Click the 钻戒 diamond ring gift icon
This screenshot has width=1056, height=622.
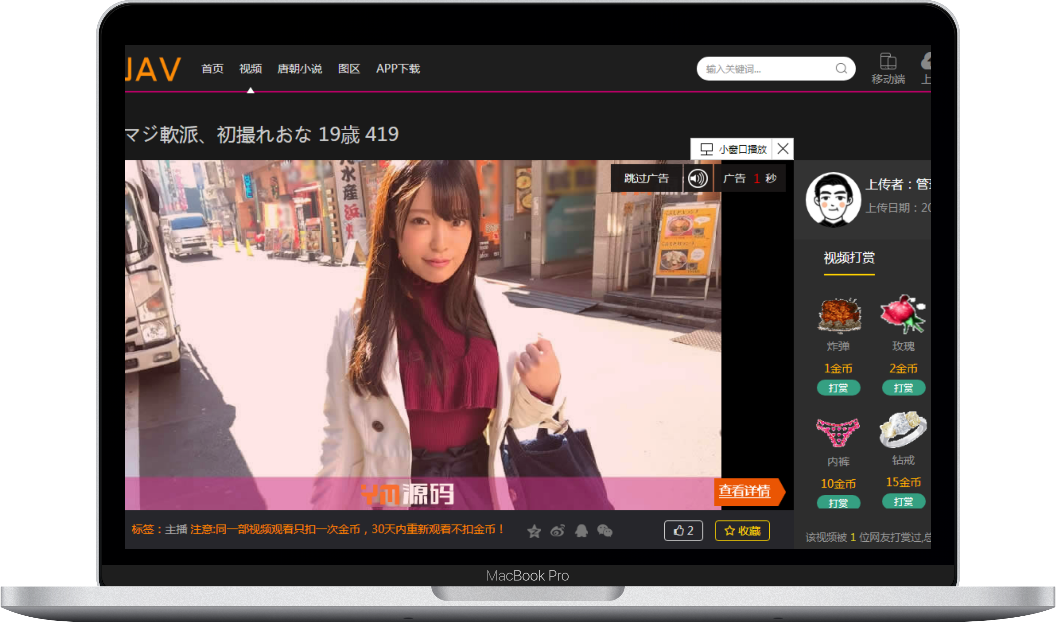click(x=903, y=429)
